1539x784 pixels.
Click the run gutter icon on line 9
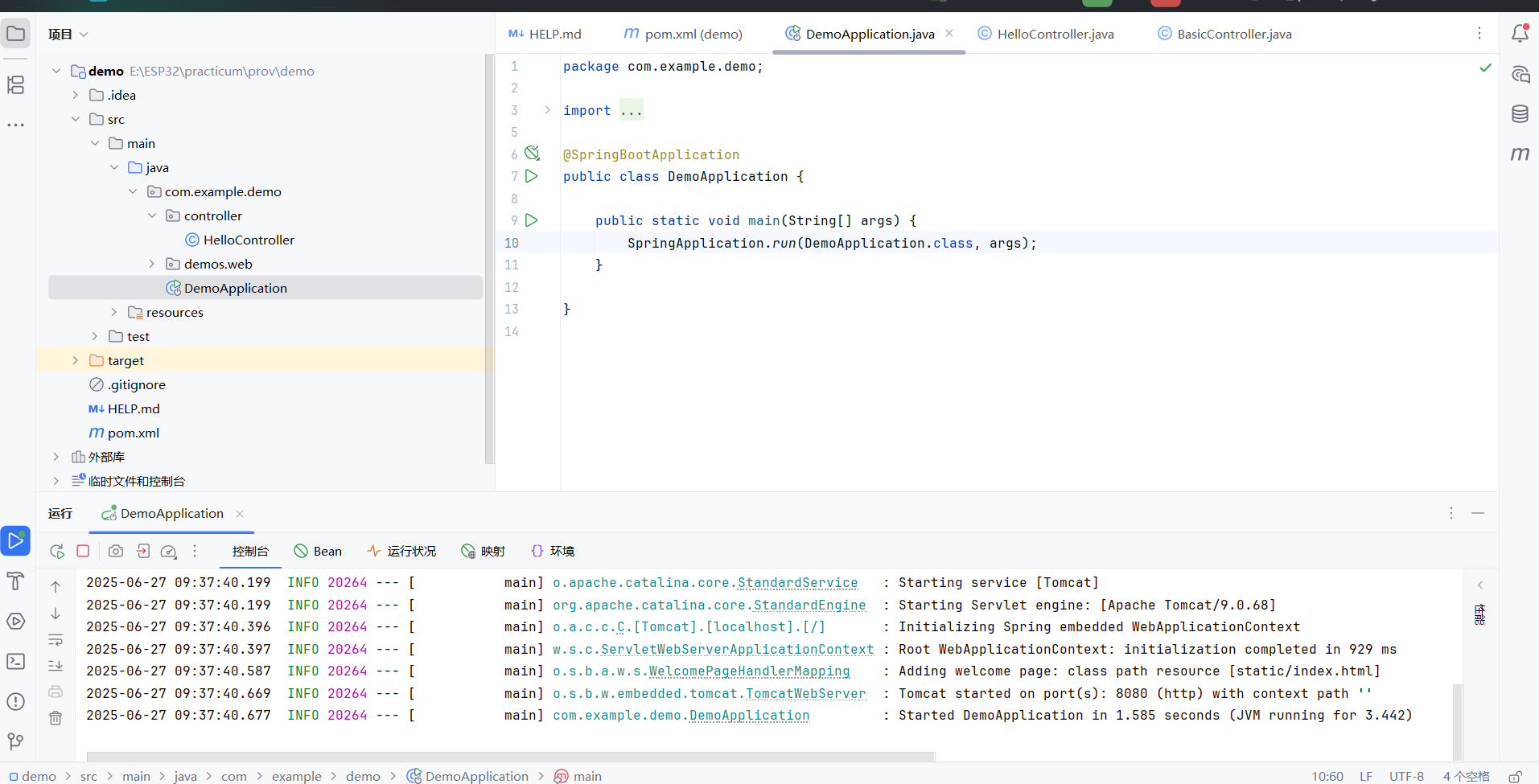coord(532,220)
